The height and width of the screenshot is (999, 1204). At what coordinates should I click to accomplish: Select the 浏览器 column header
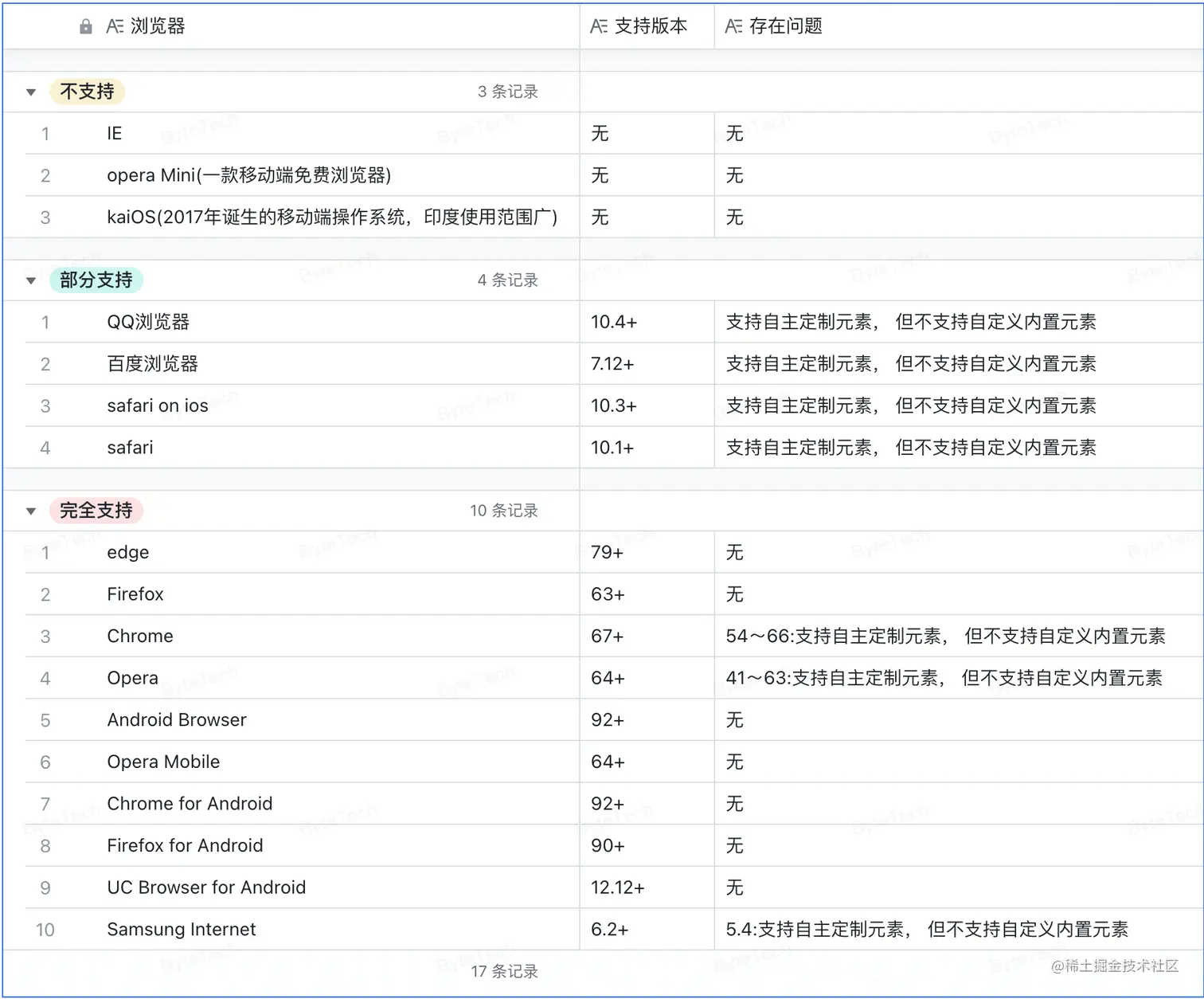(291, 26)
